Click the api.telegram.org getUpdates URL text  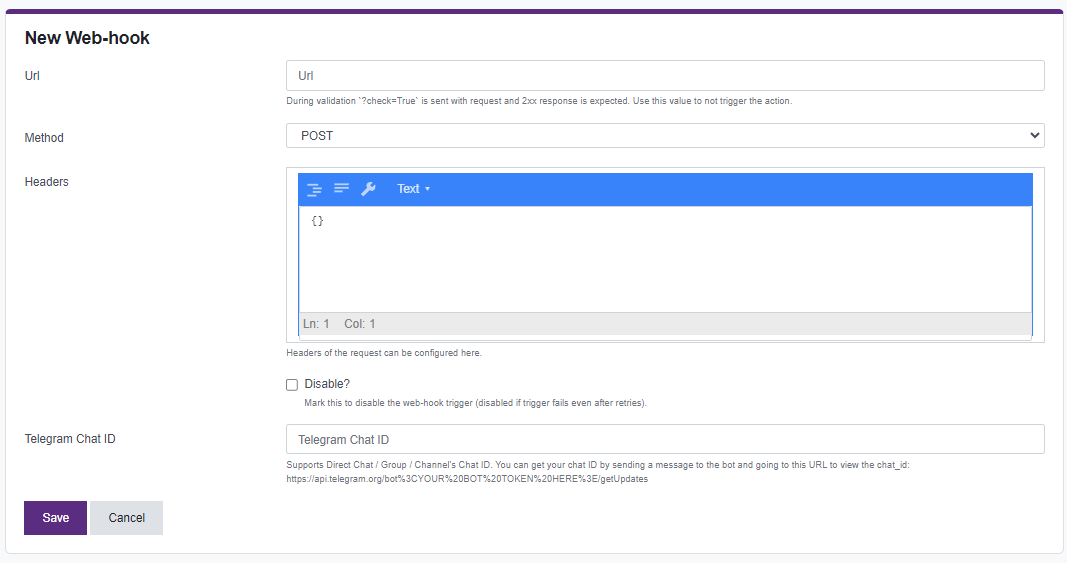pyautogui.click(x=467, y=479)
